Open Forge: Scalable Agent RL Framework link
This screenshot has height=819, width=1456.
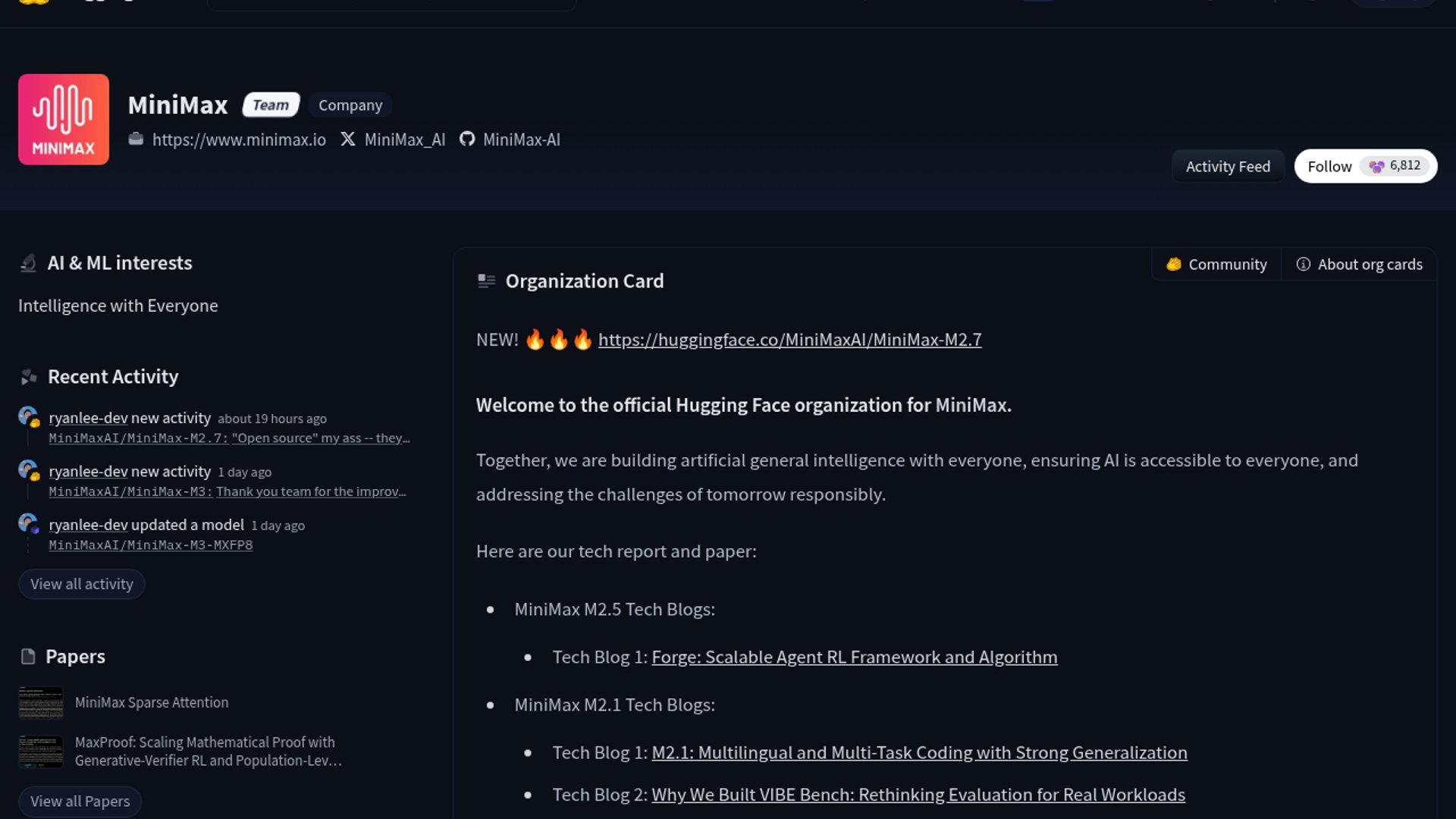[x=855, y=657]
